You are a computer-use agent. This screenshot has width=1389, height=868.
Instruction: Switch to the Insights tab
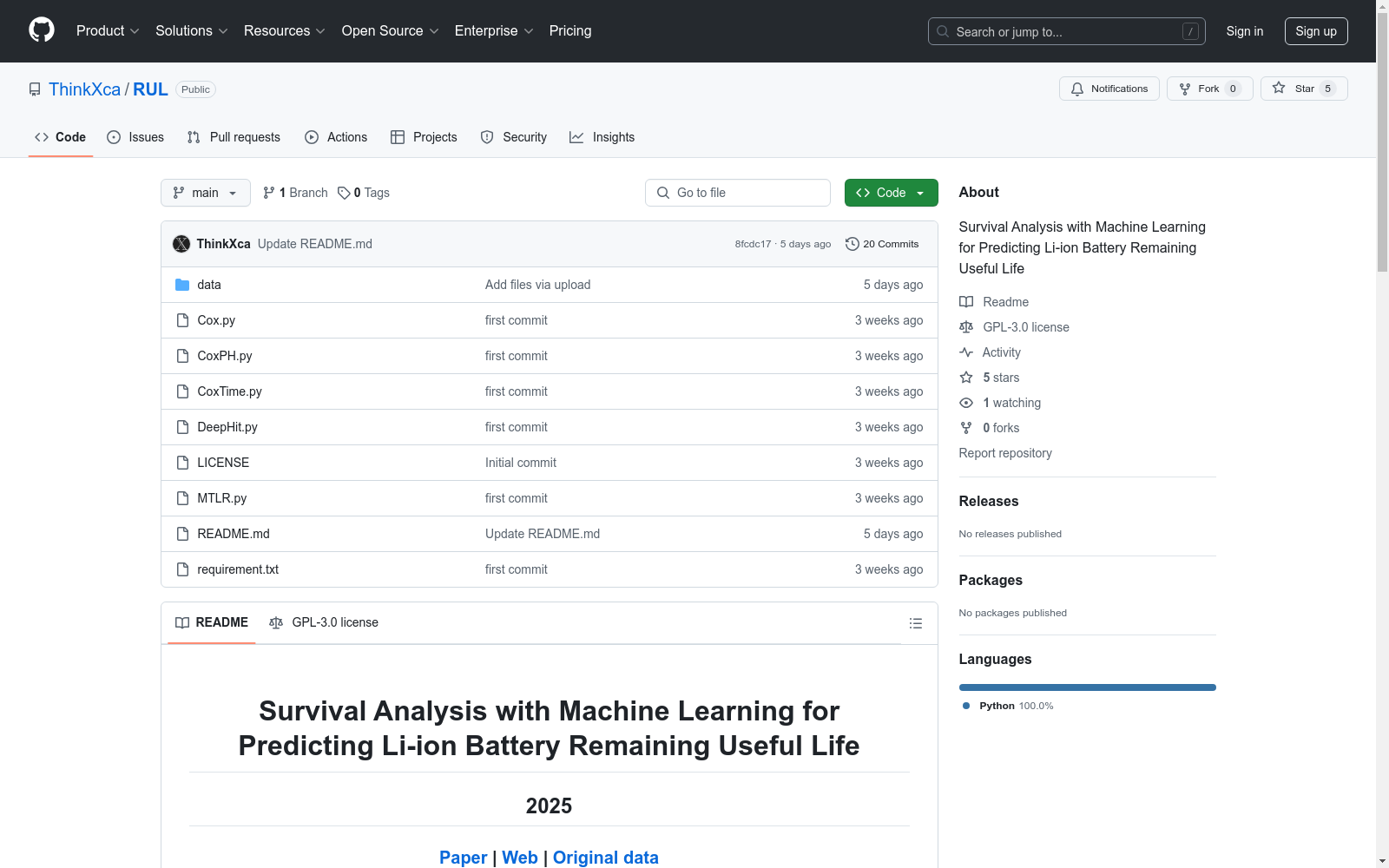[x=602, y=137]
